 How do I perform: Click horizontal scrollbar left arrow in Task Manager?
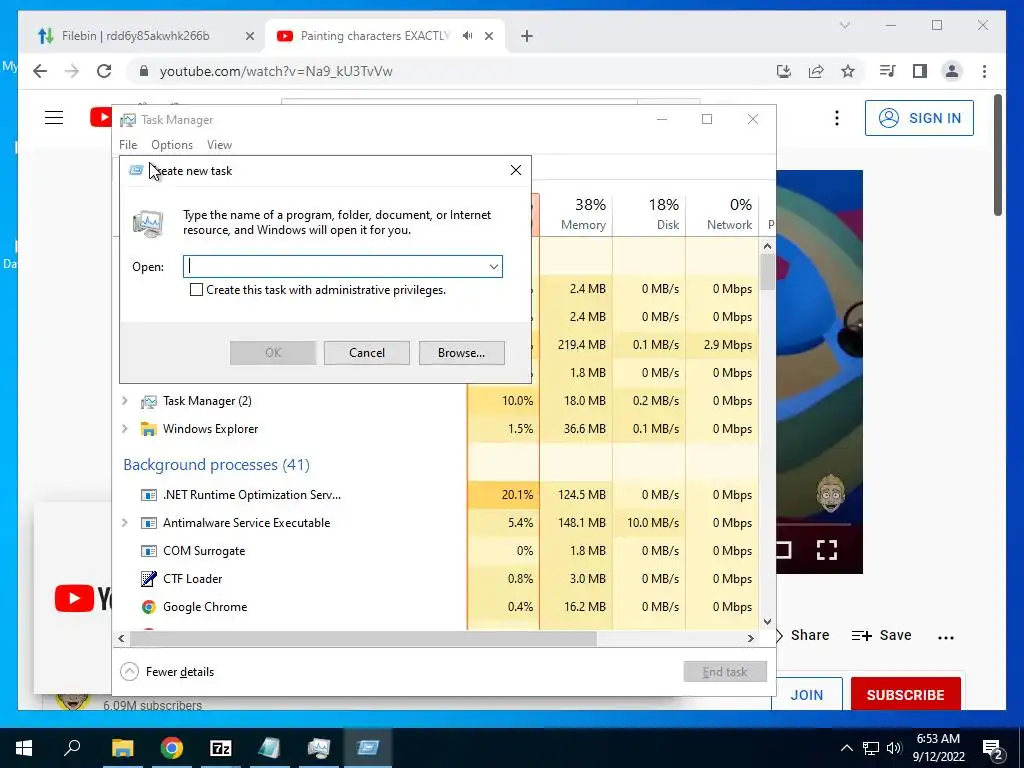[x=121, y=638]
